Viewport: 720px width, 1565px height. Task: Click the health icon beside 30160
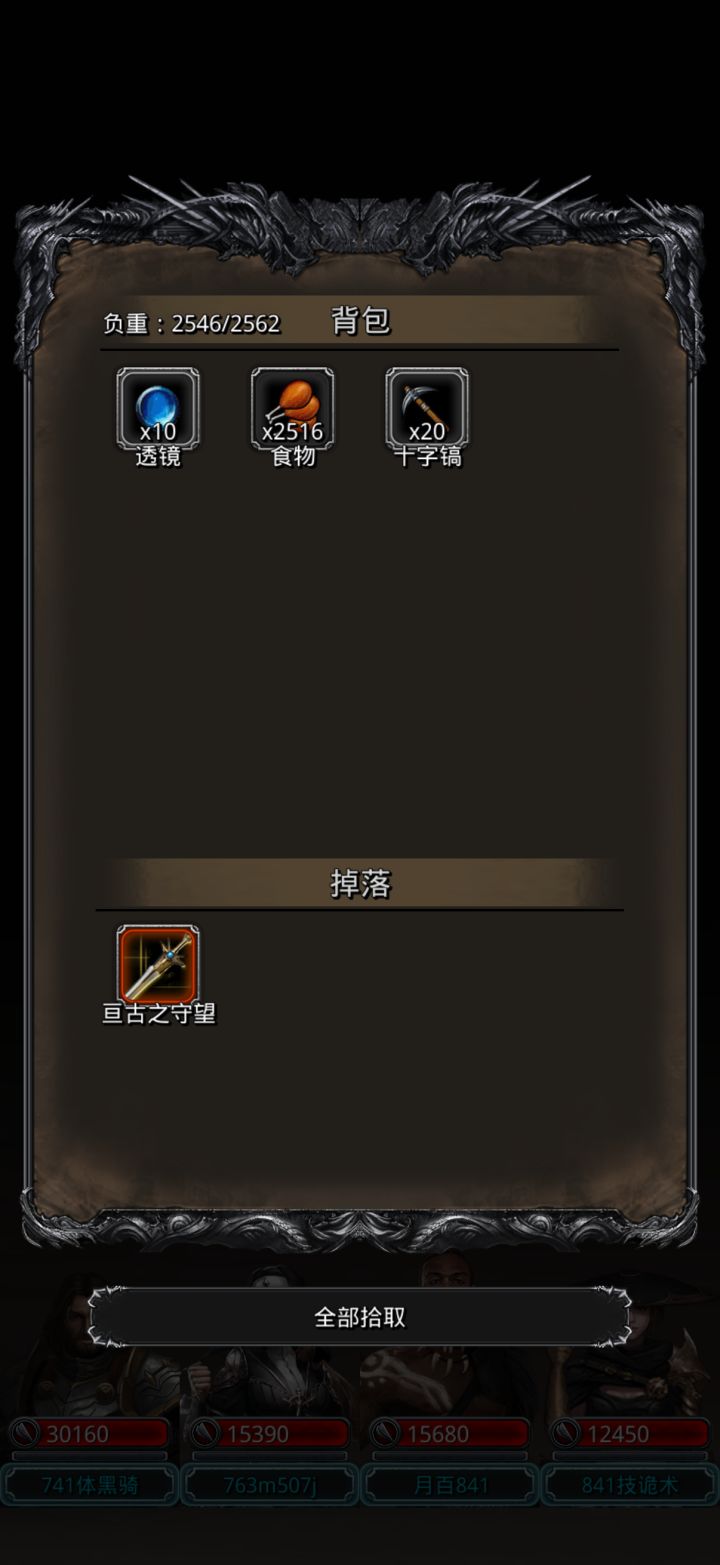coord(25,1434)
